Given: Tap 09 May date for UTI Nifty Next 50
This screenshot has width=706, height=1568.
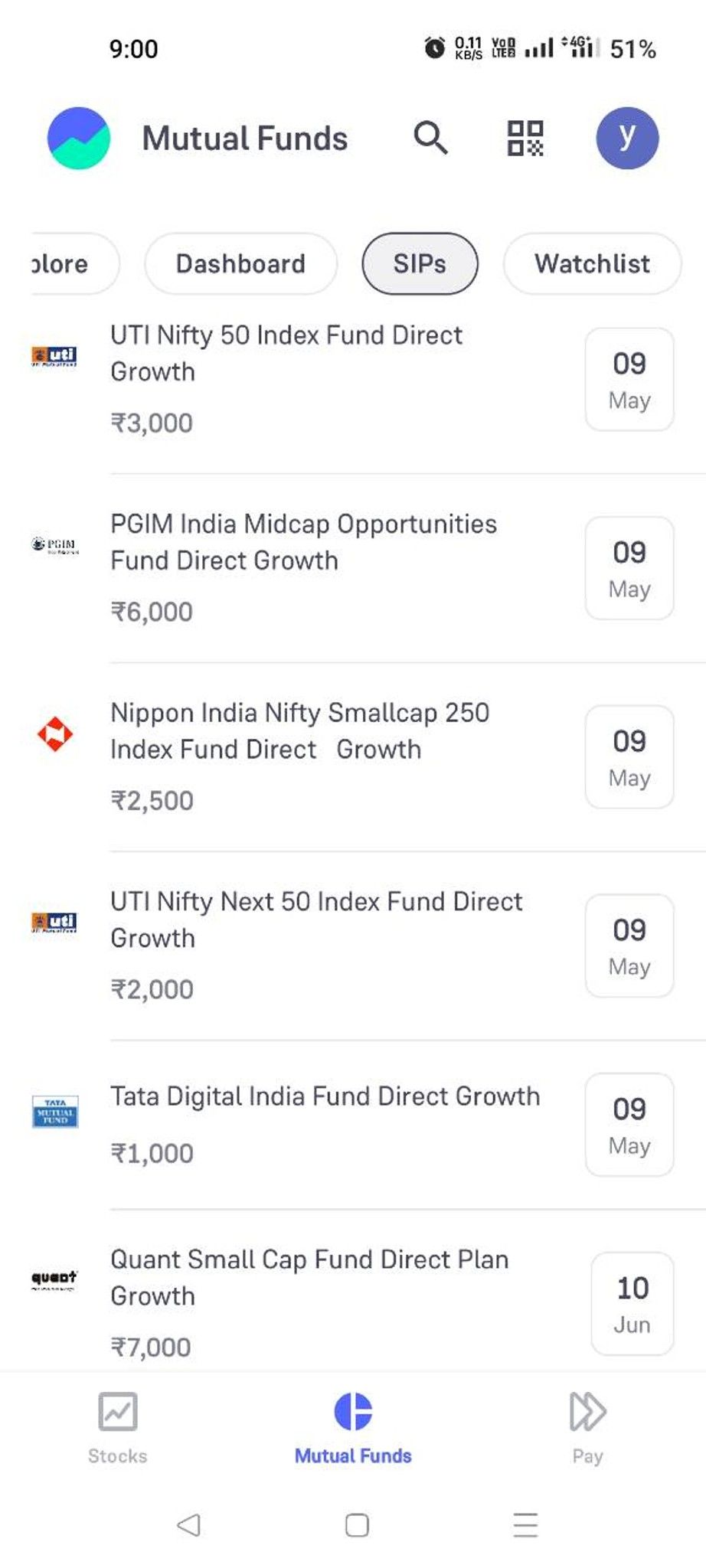Looking at the screenshot, I should (x=629, y=946).
